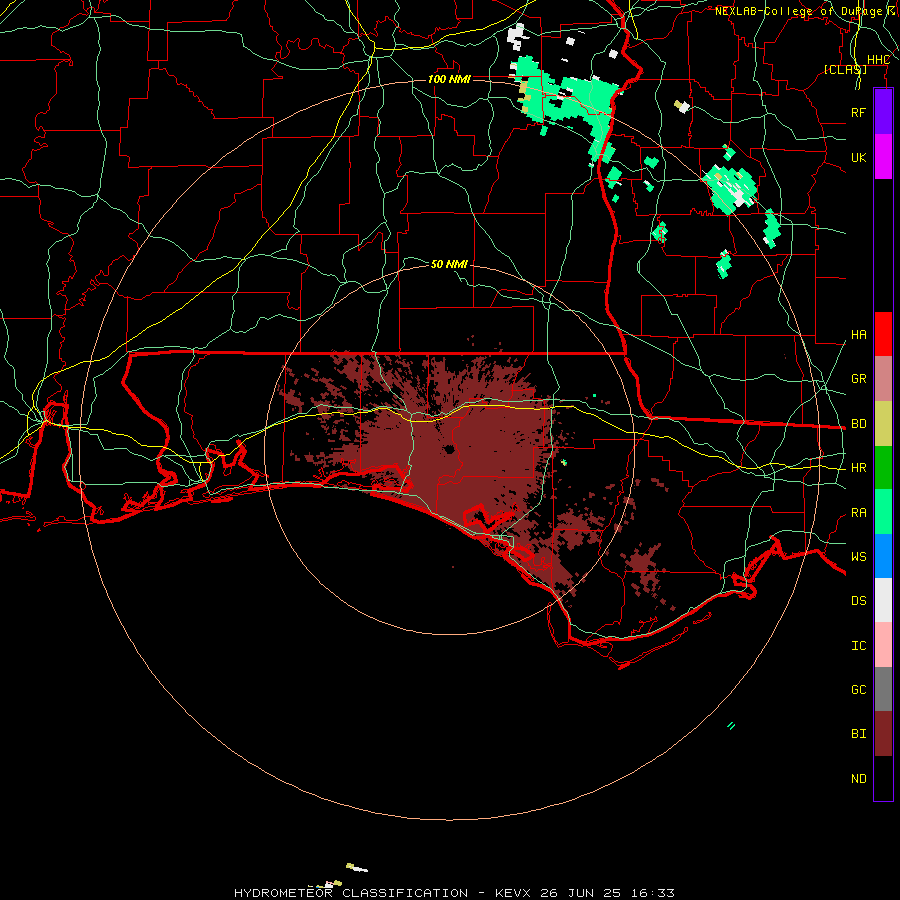Click the GR pink legend swatch

(x=883, y=379)
